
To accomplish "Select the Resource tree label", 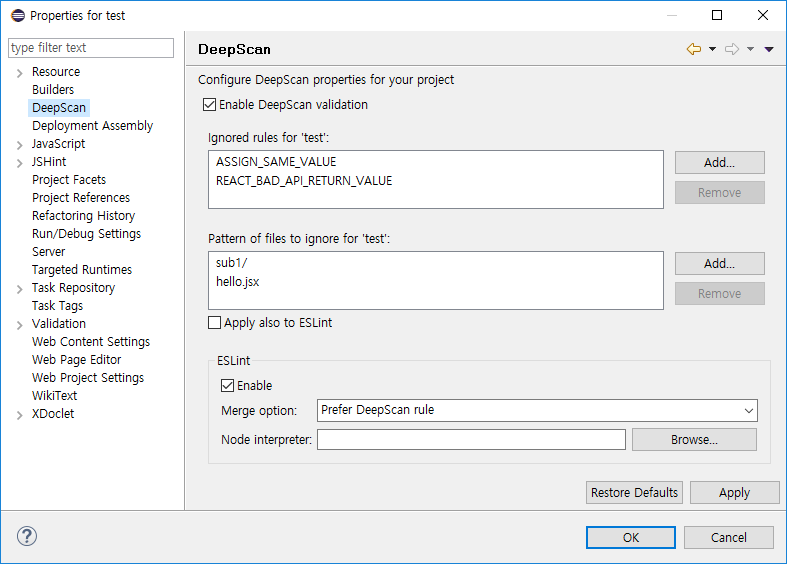I will click(56, 72).
